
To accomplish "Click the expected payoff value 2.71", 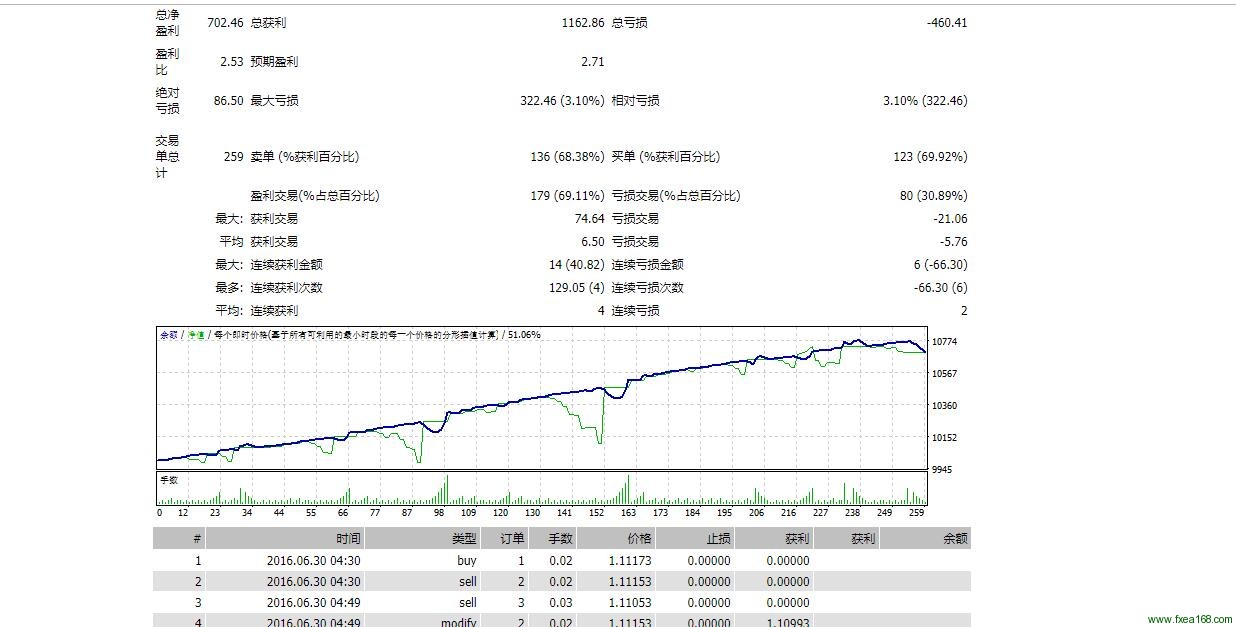I will click(593, 61).
